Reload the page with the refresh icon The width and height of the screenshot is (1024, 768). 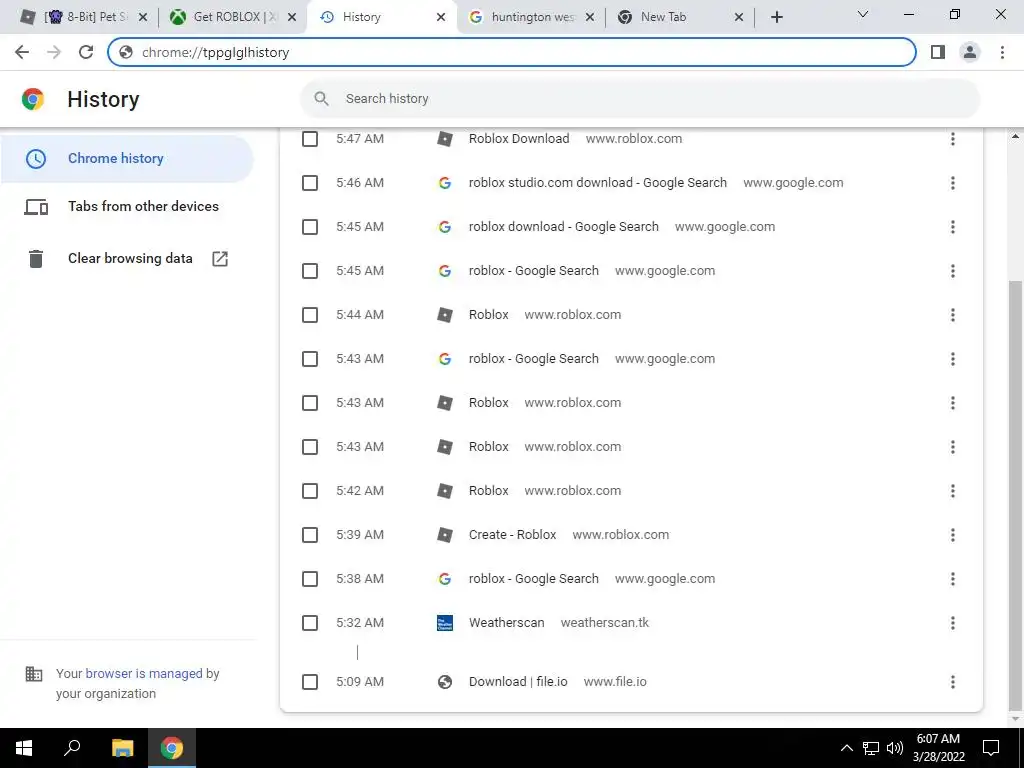click(x=86, y=52)
